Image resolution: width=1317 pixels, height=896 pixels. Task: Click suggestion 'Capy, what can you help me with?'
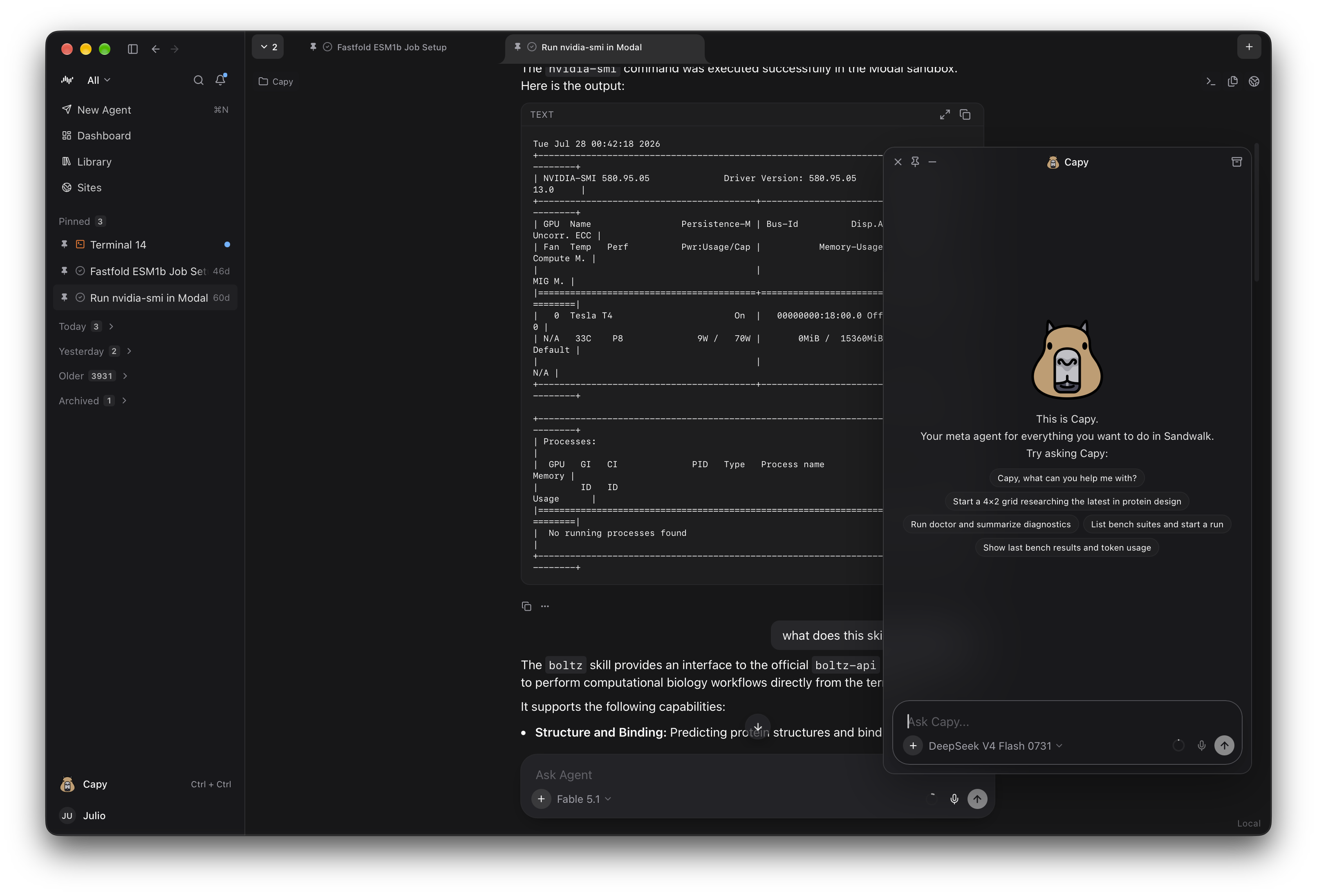pyautogui.click(x=1066, y=478)
